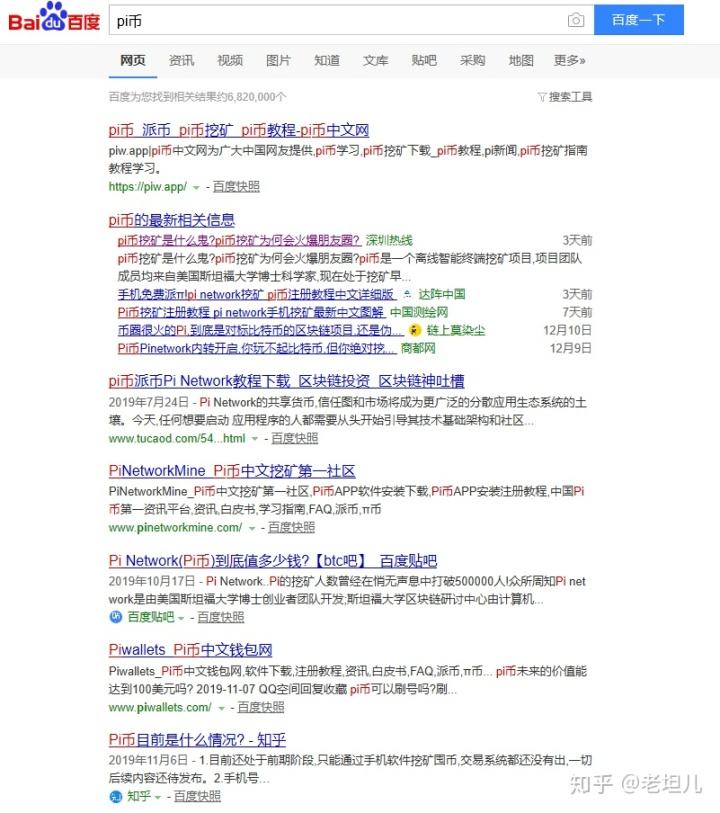Screen dimensions: 720x813
Task: Open 百度快照 for piw.app result
Action: [x=236, y=187]
